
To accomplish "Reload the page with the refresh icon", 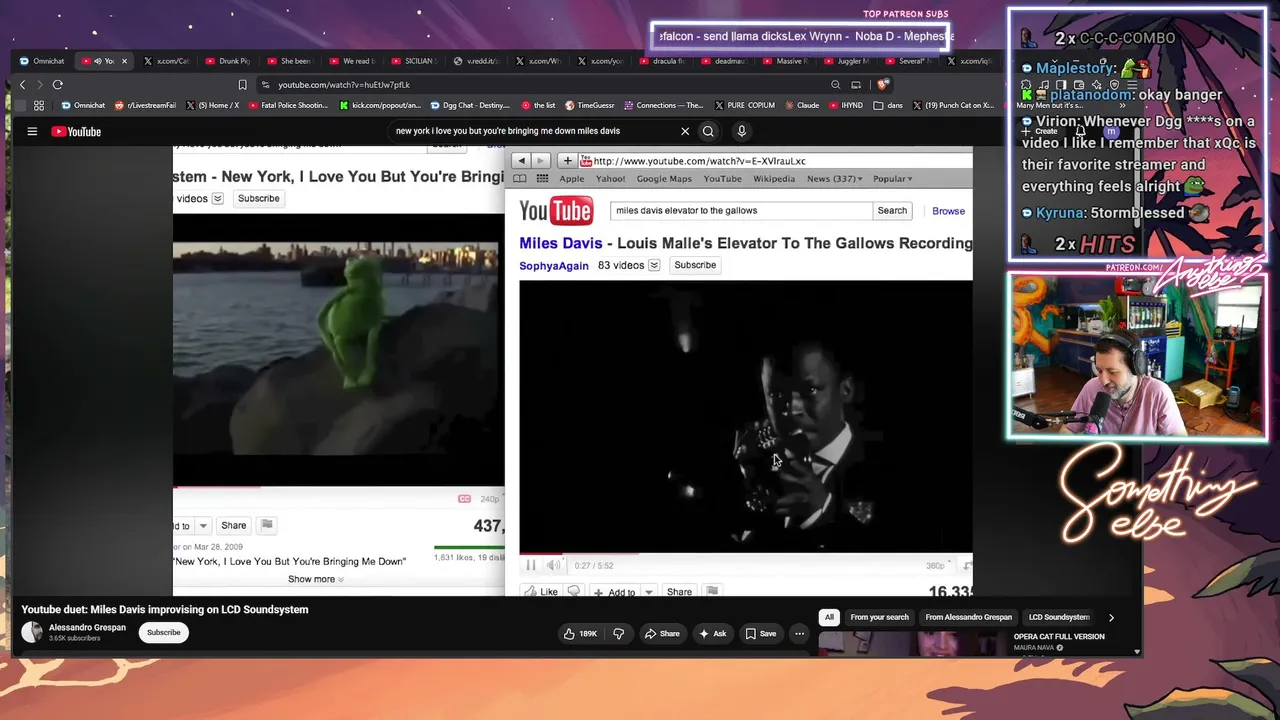I will click(x=58, y=85).
